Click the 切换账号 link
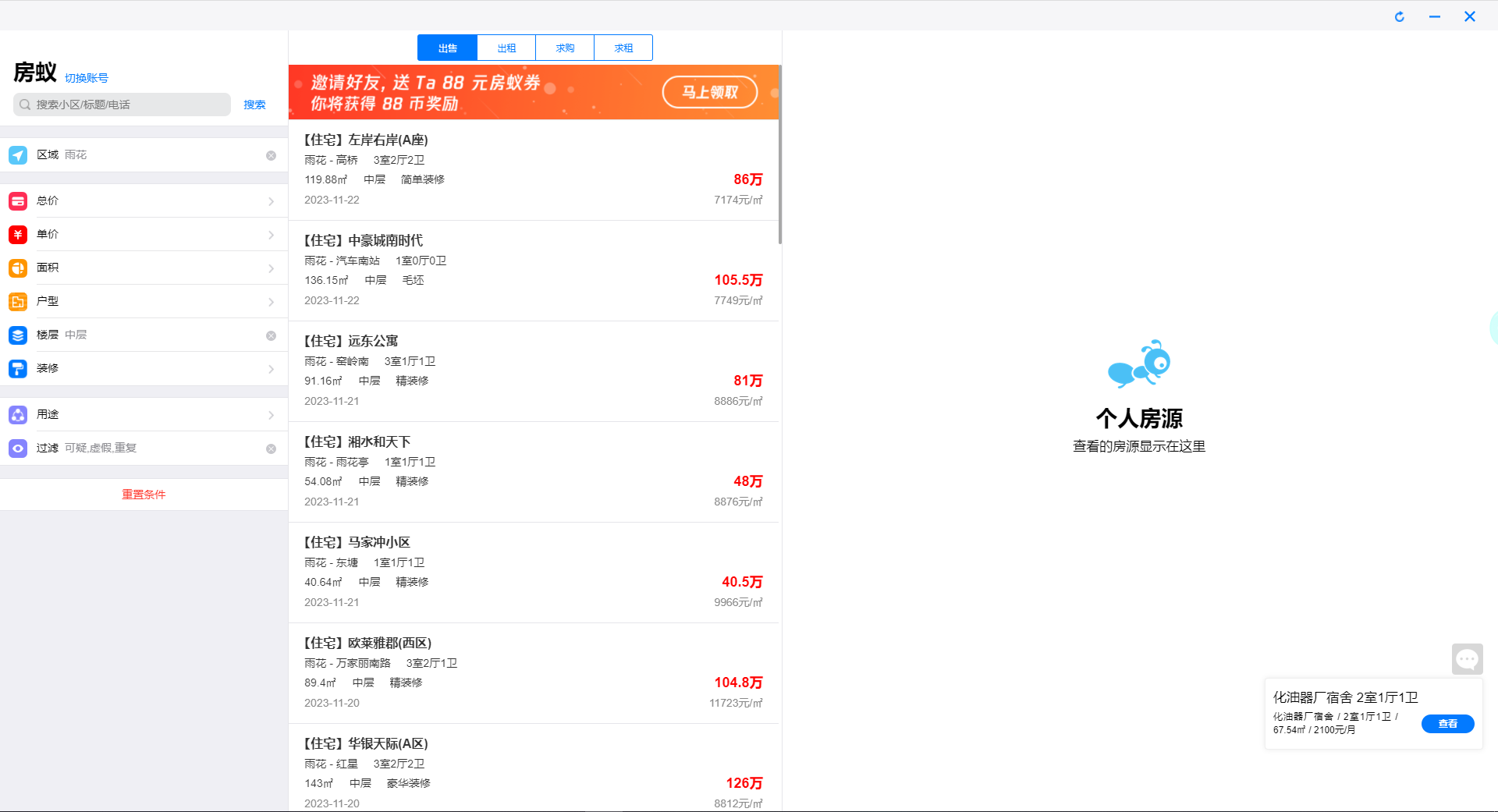The width and height of the screenshot is (1498, 812). coord(87,78)
